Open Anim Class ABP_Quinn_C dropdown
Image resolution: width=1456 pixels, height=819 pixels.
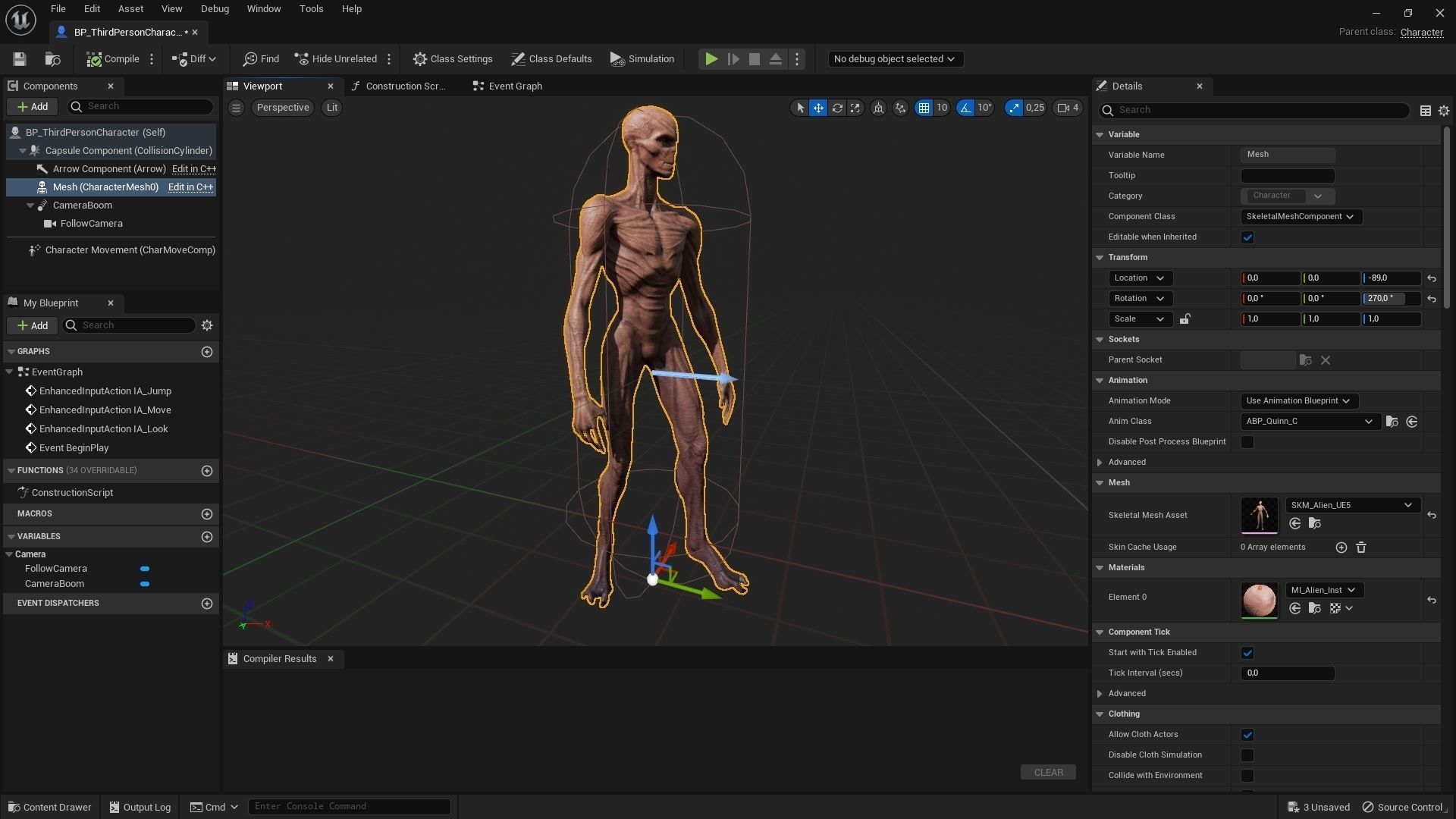click(x=1309, y=422)
